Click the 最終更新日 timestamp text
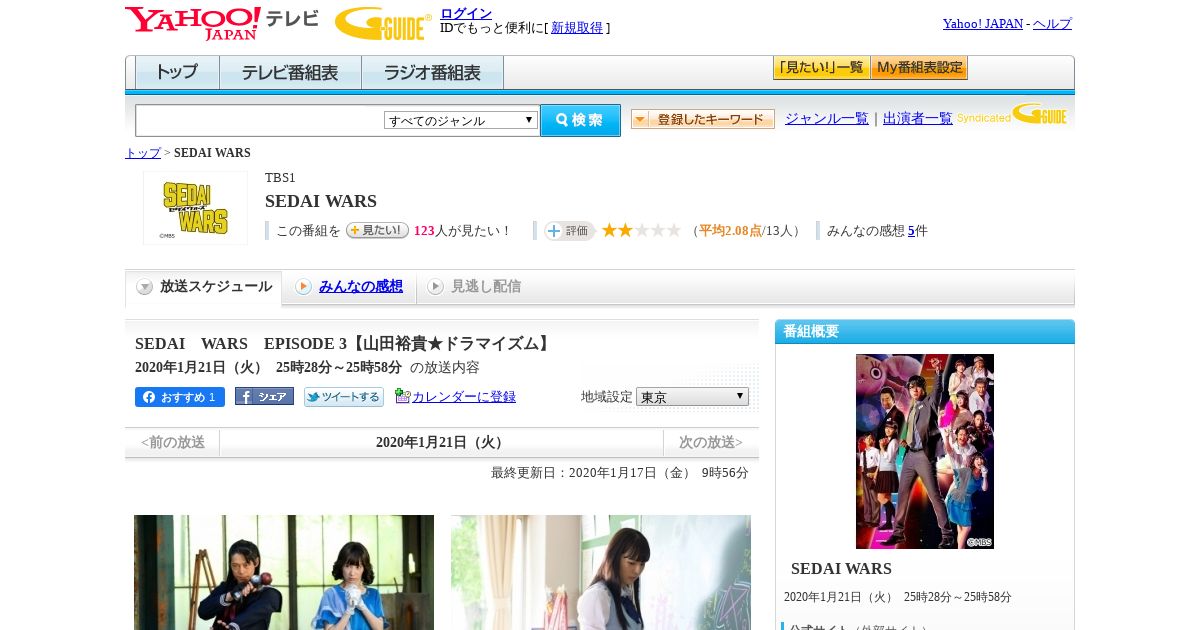The image size is (1200, 630). tap(620, 473)
